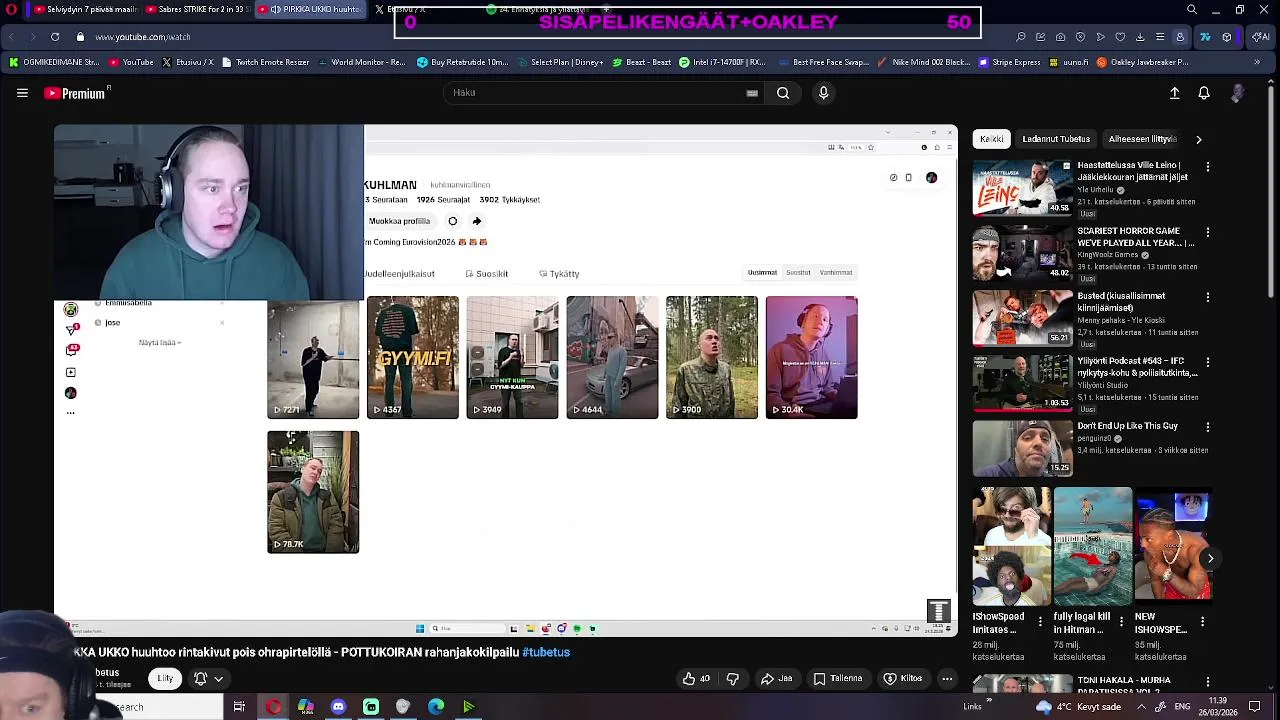
Task: Open options for Busted video
Action: (x=1208, y=297)
